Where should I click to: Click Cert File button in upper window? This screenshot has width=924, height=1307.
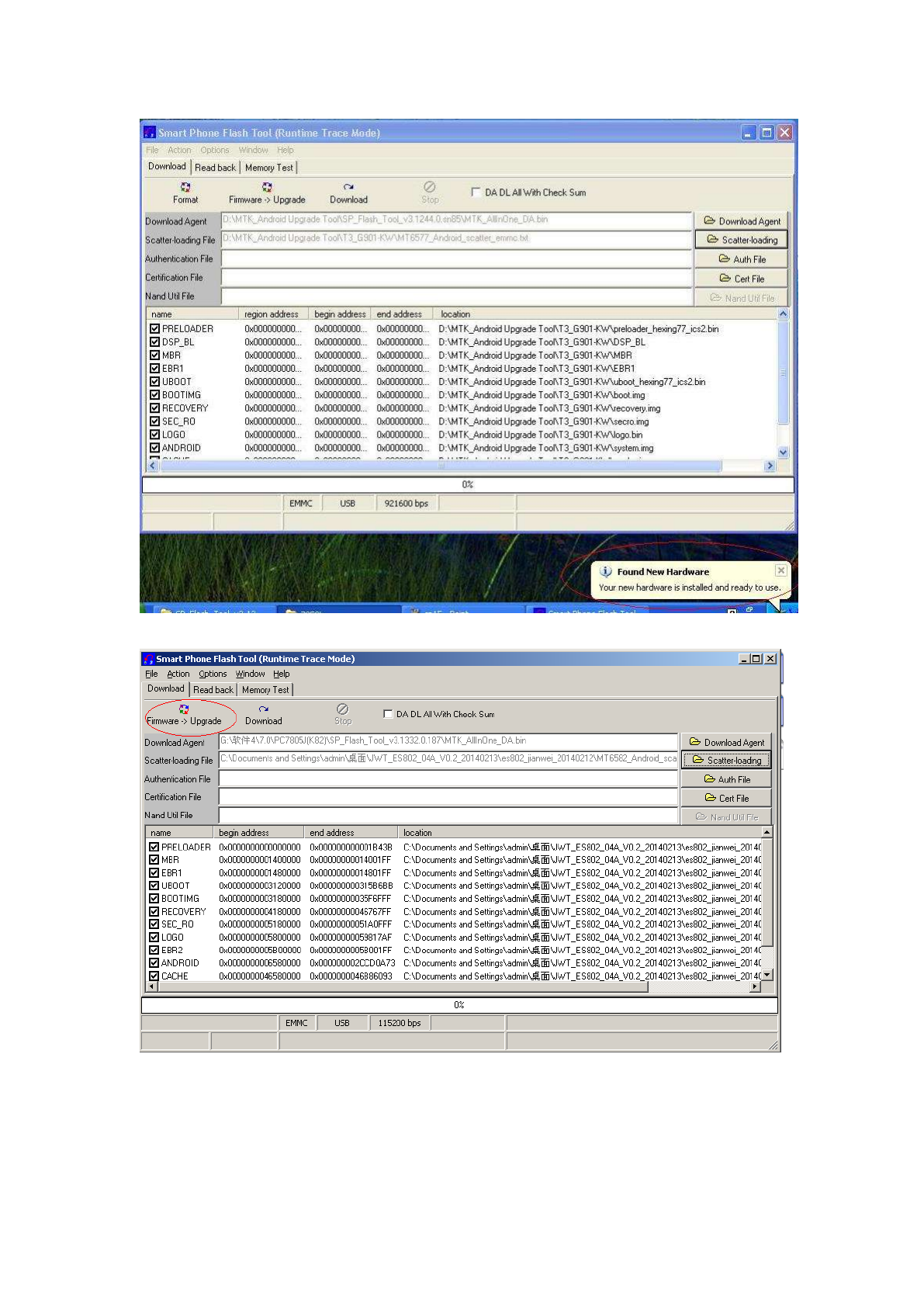click(x=741, y=279)
